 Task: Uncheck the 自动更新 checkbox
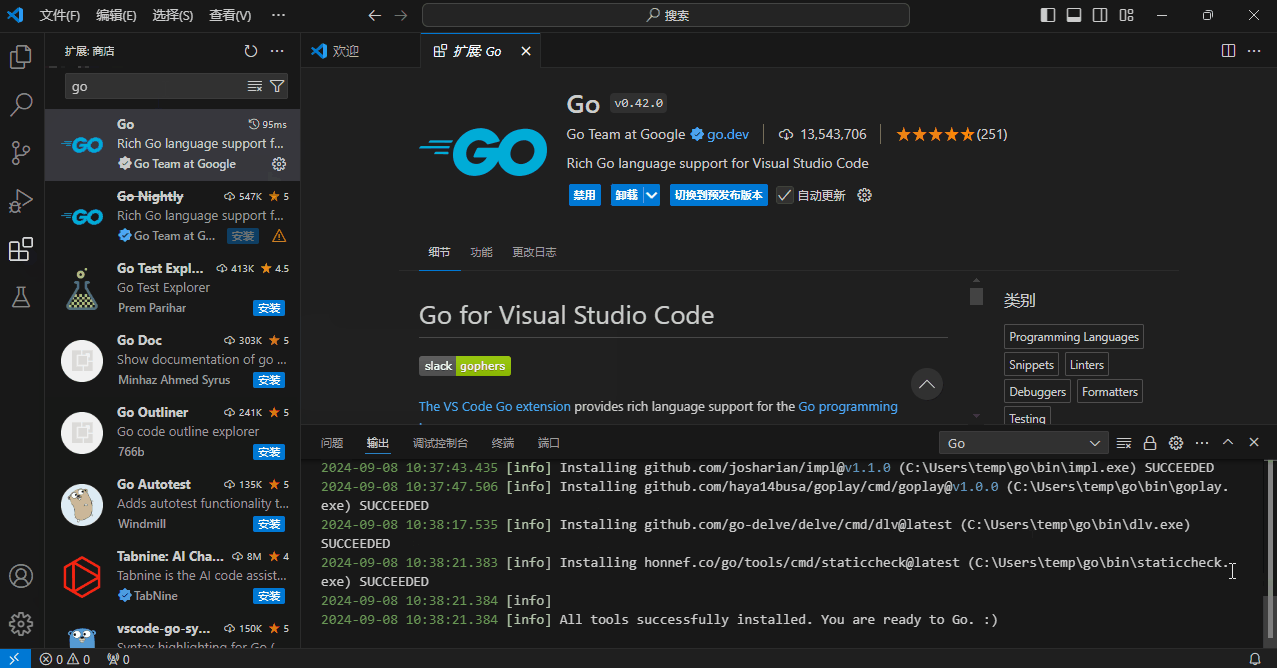(x=784, y=195)
